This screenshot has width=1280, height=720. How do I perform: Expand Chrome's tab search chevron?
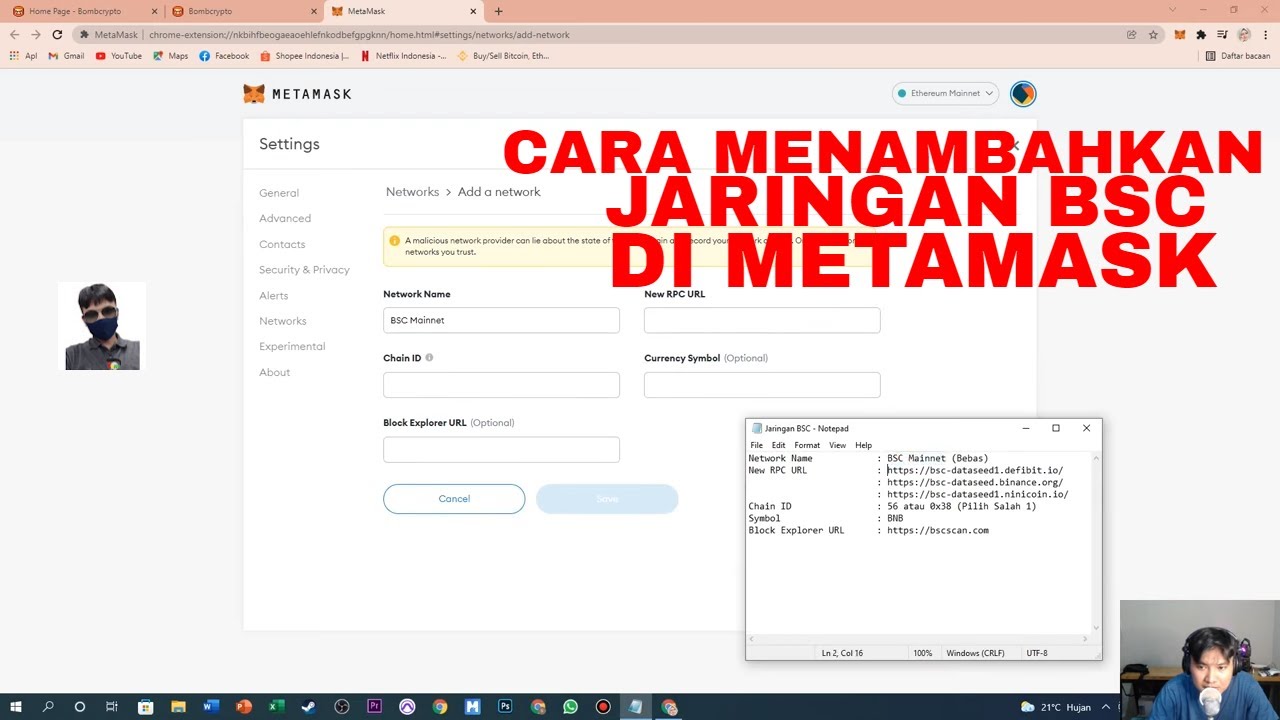point(1173,10)
